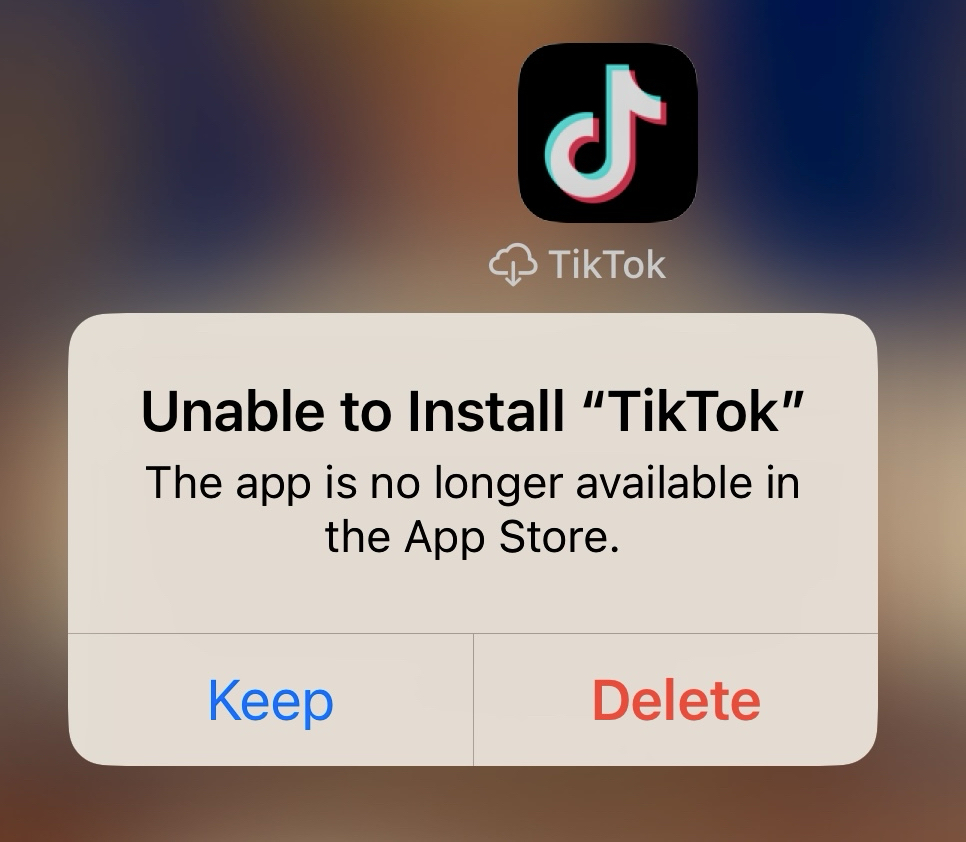Click the black TikTok icon tile
Image resolution: width=966 pixels, height=842 pixels.
(607, 132)
